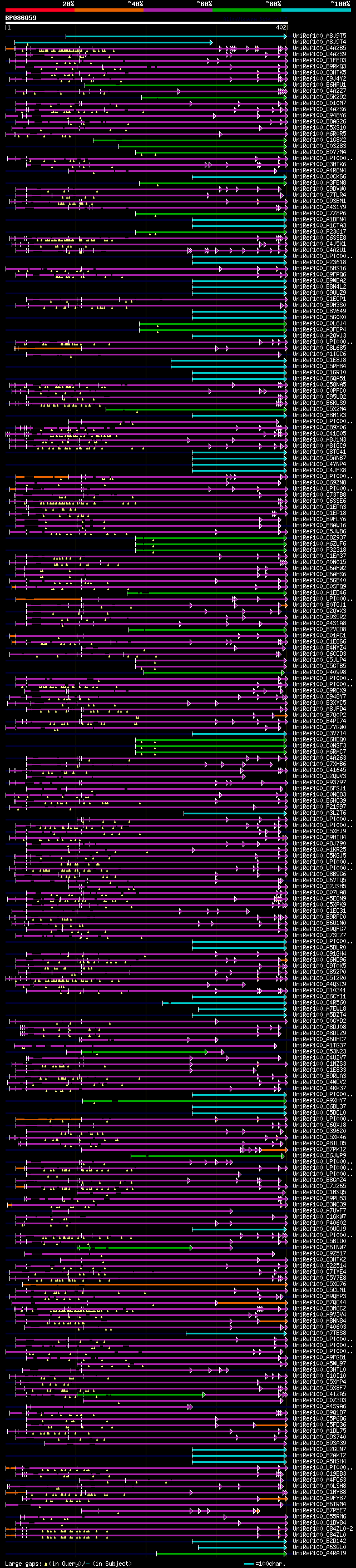Viewport: 356px width, 1568px height.
Task: Select the UniRef100_C8V649 label
Action: pos(319,311)
